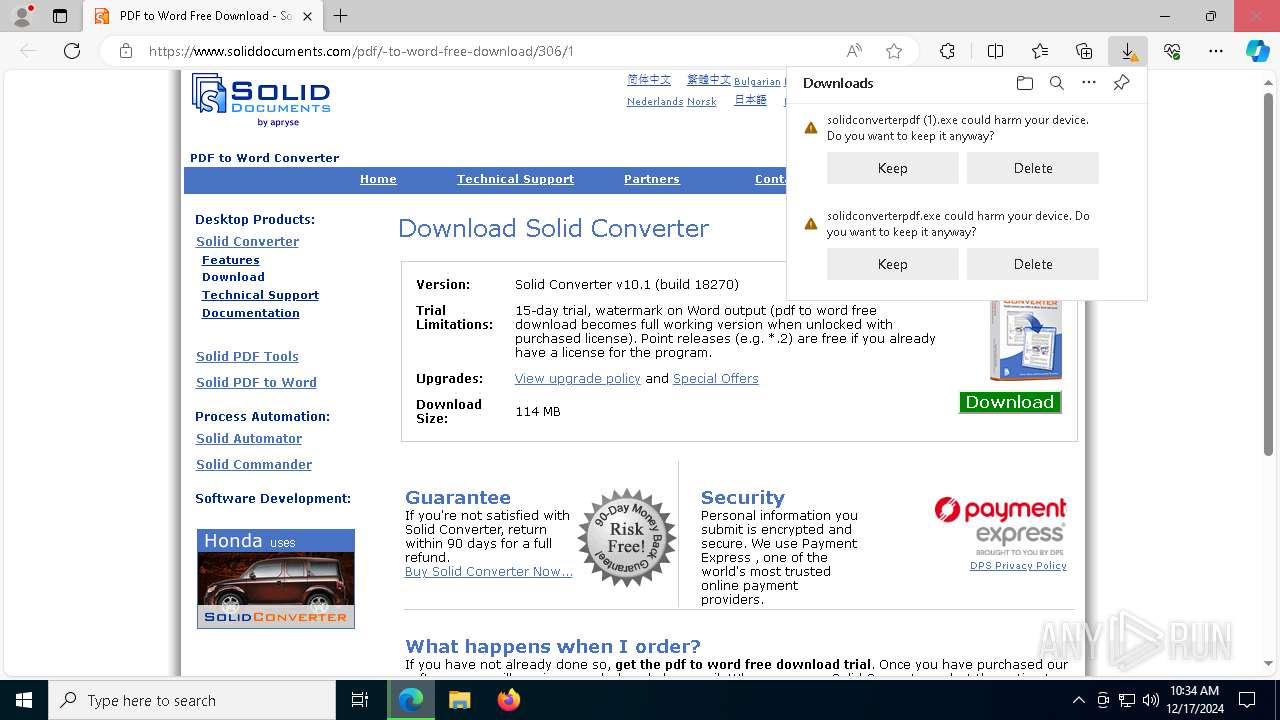Close the PDF to Word Free Download tab
The width and height of the screenshot is (1280, 720).
point(307,16)
